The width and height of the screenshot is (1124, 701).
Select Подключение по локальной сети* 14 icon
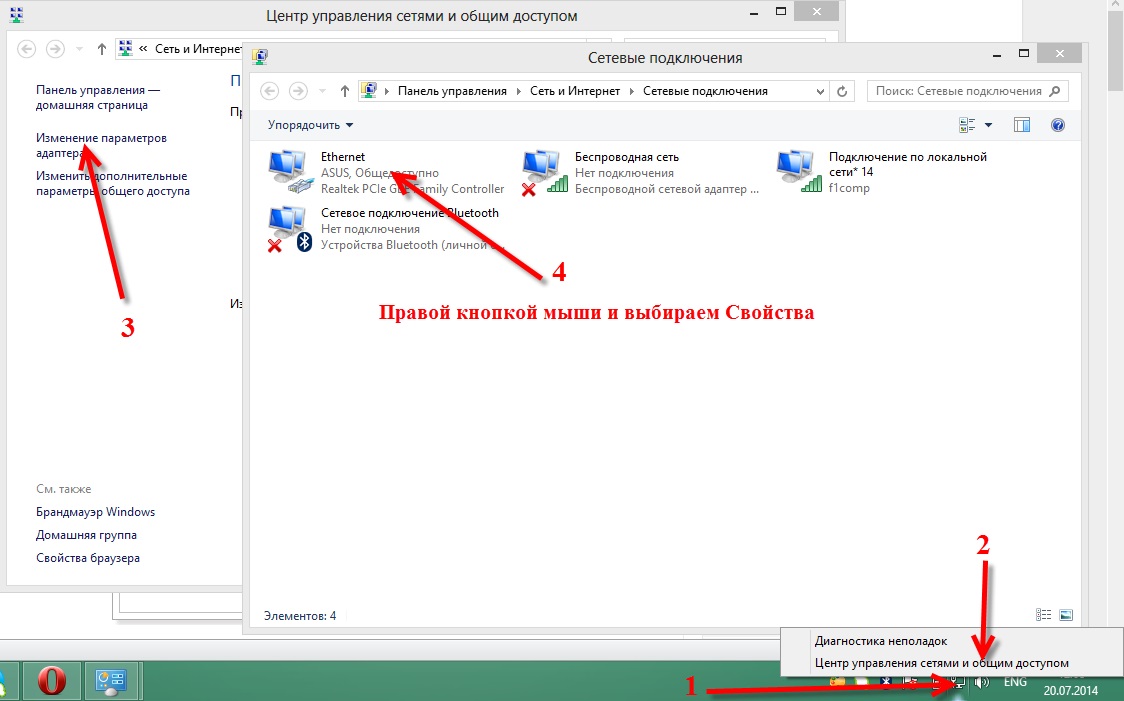[799, 171]
